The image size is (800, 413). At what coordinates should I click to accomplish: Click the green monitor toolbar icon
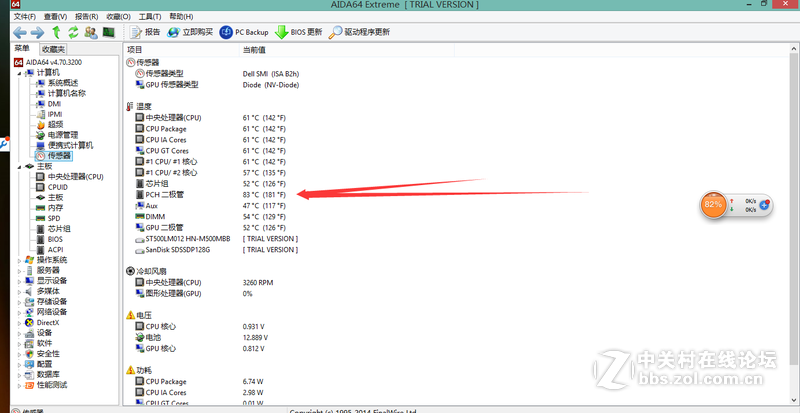click(x=109, y=33)
